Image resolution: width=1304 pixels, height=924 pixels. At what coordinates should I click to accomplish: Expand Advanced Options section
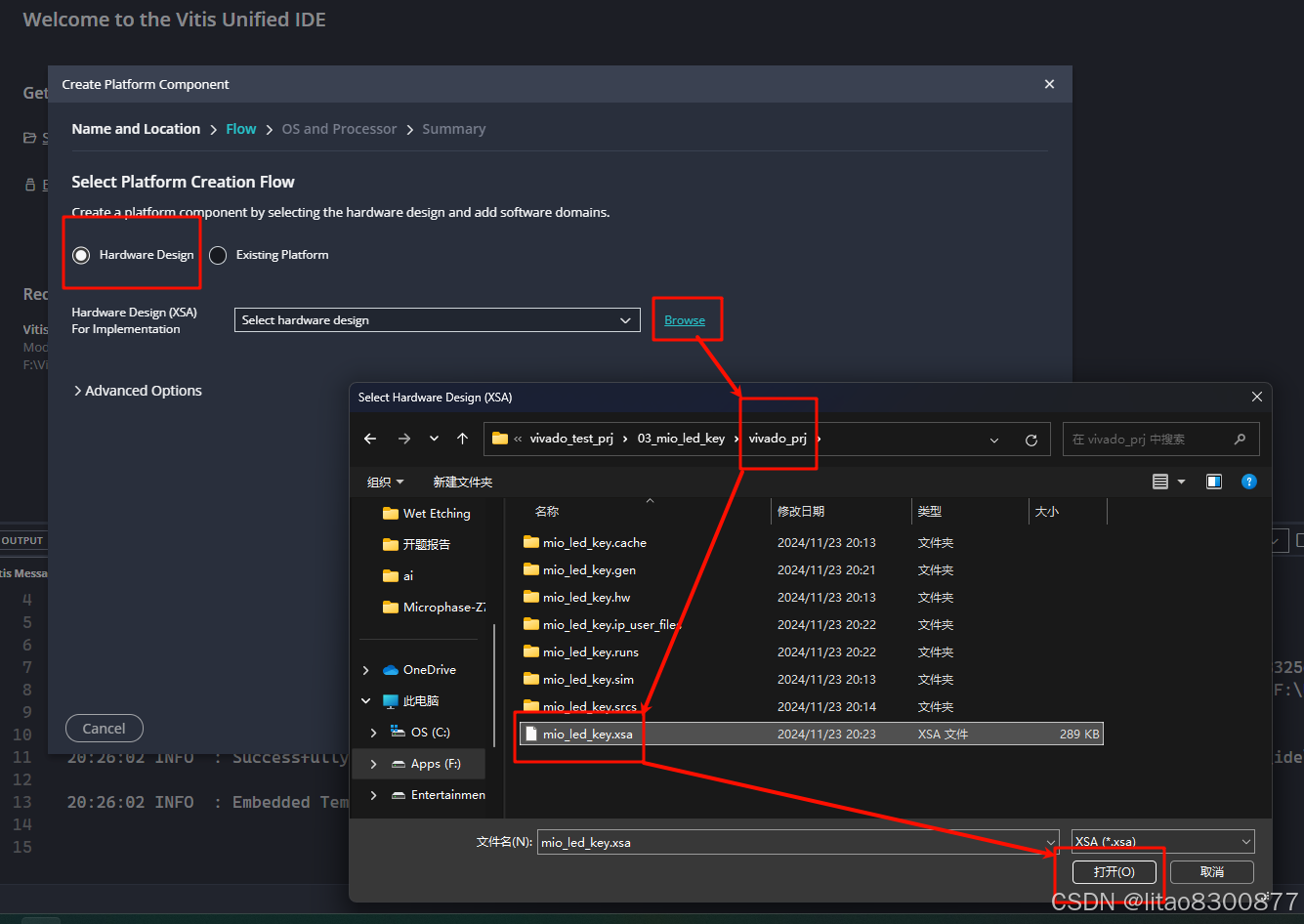click(138, 391)
